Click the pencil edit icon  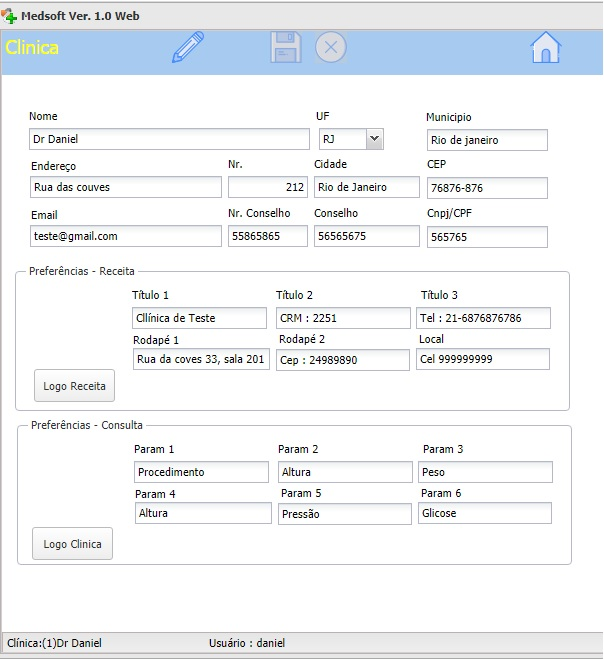pos(188,47)
